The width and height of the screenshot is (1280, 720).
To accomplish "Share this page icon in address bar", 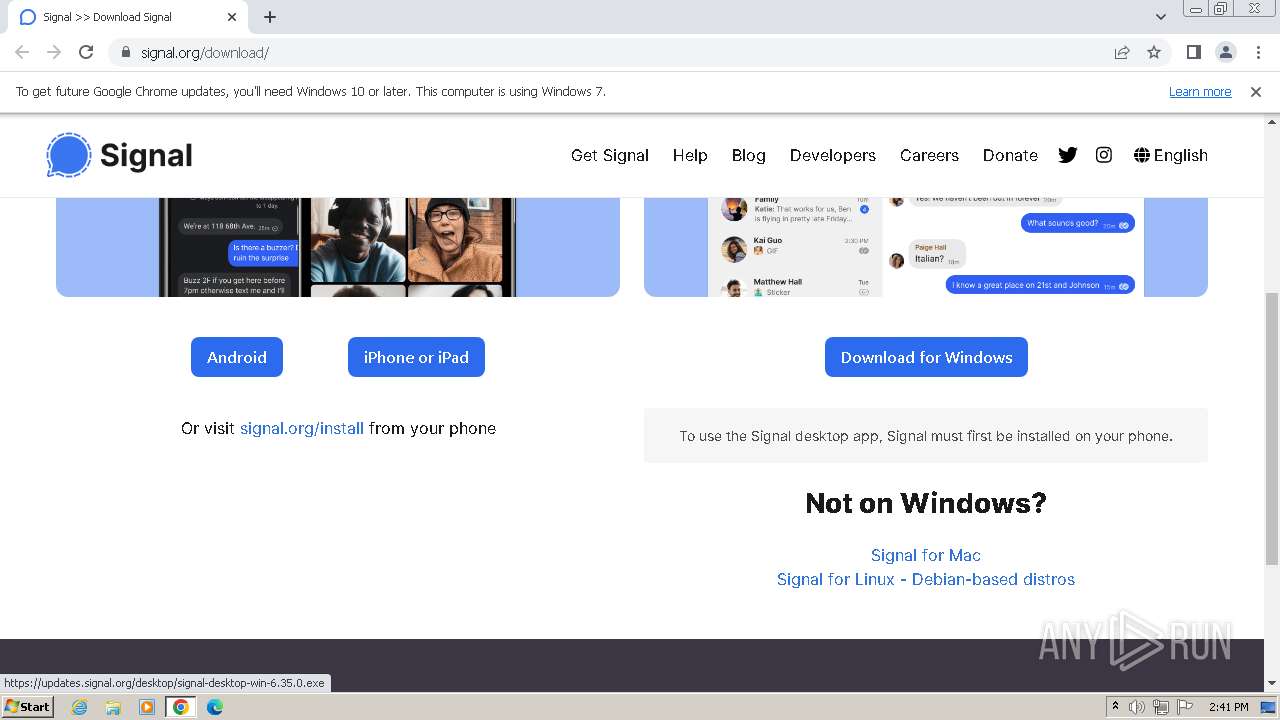I will (x=1122, y=52).
